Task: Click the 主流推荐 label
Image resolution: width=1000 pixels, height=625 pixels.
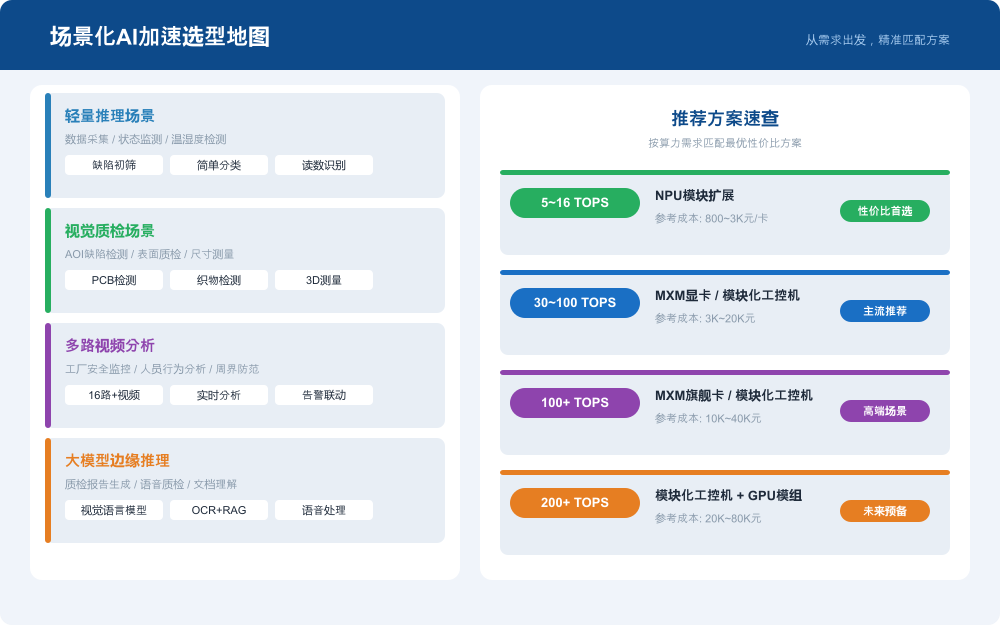Action: coord(884,311)
